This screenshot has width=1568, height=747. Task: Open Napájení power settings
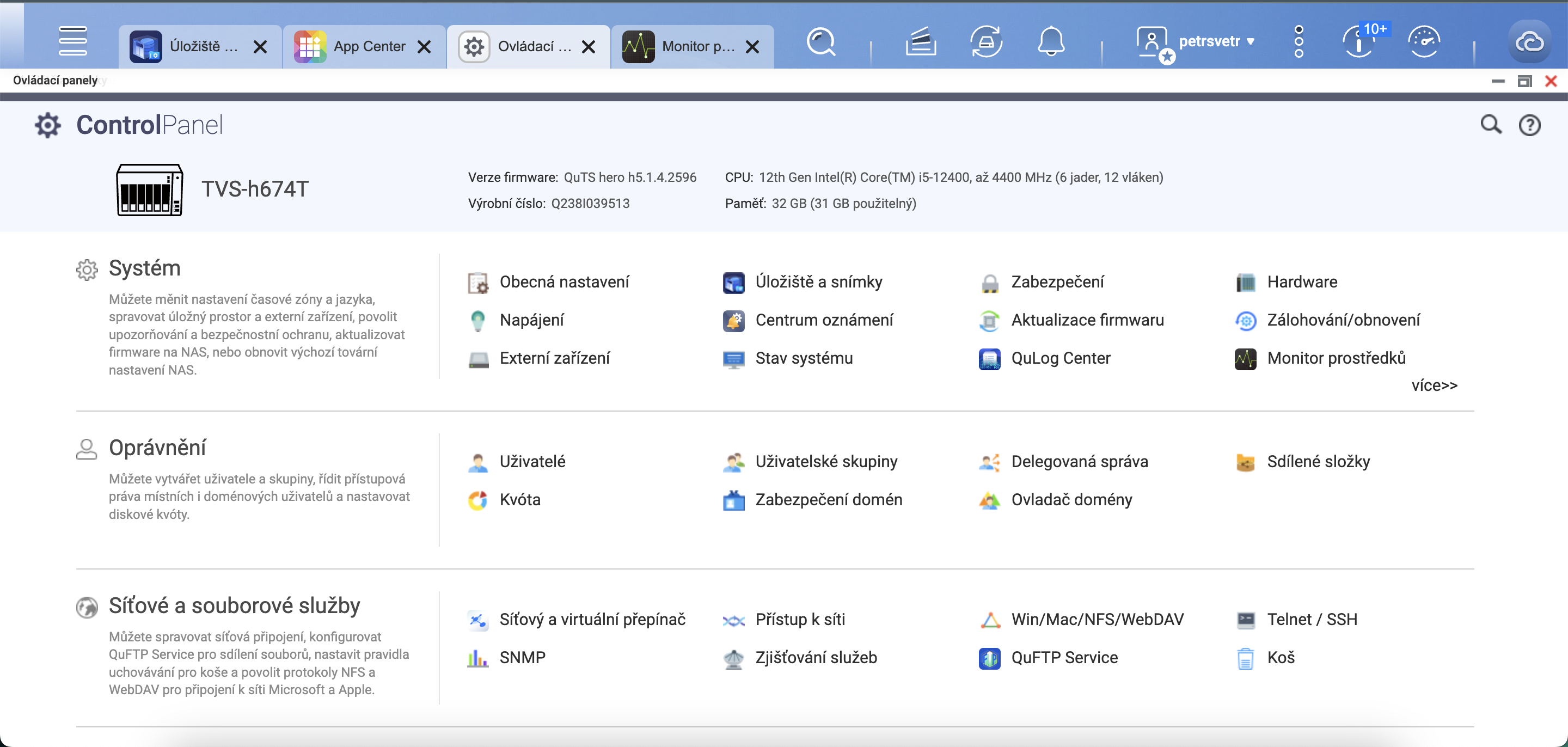click(531, 320)
